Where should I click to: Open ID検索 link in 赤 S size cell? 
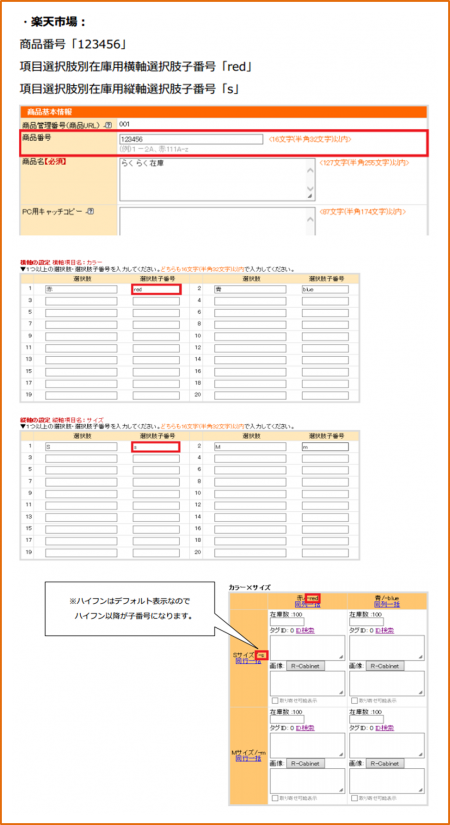point(305,630)
